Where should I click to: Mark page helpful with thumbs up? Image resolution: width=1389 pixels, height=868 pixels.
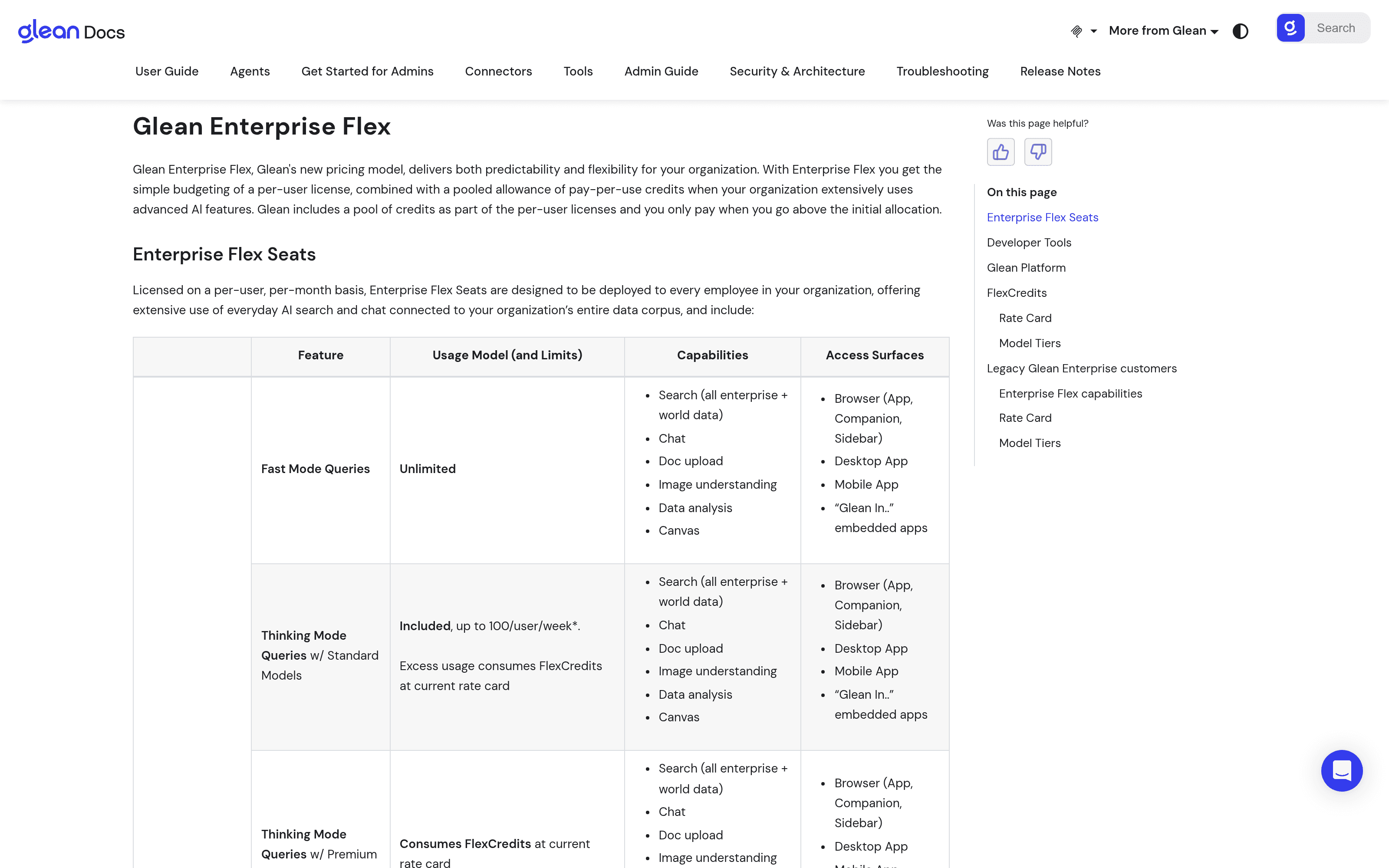click(1001, 152)
